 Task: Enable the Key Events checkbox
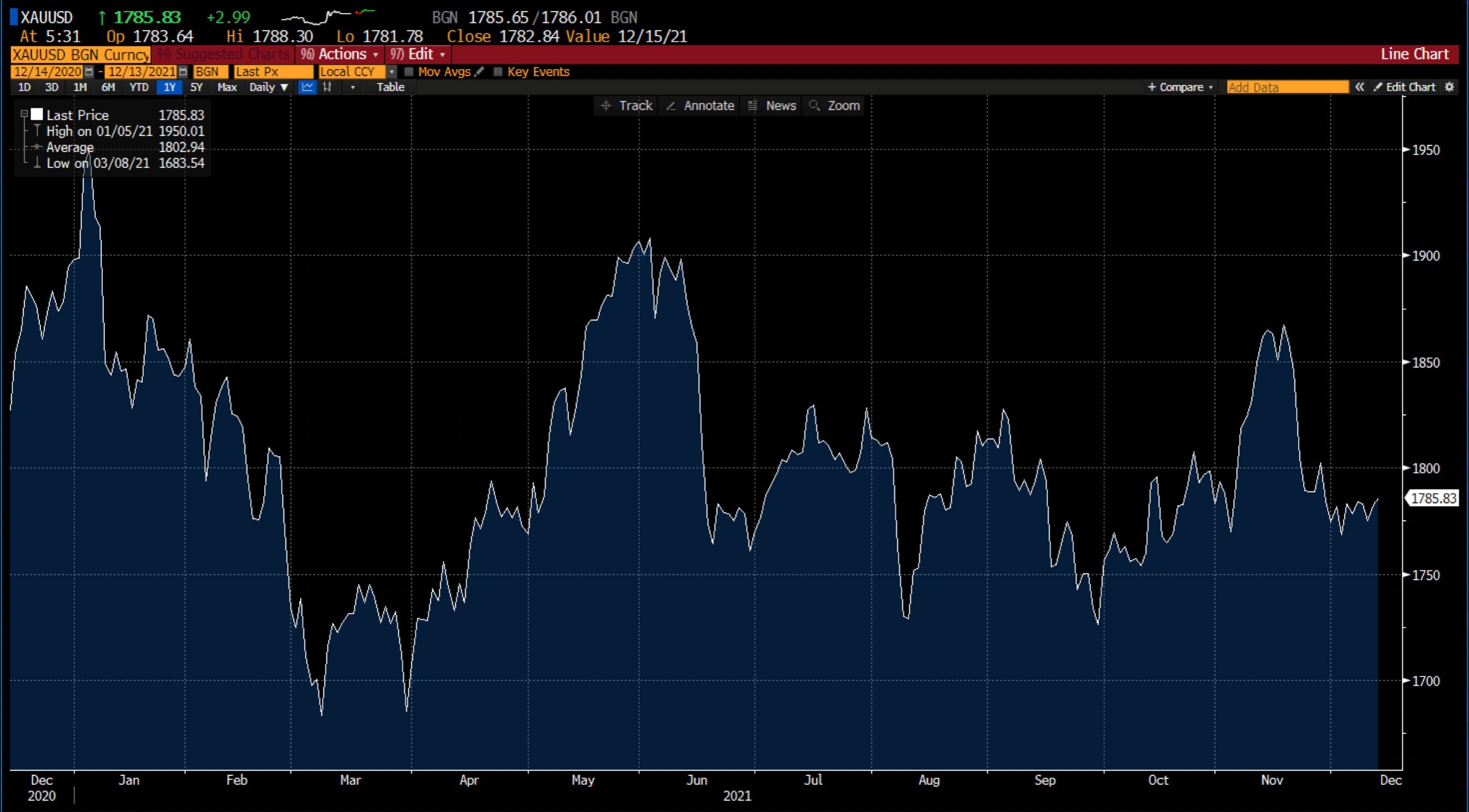pyautogui.click(x=499, y=72)
